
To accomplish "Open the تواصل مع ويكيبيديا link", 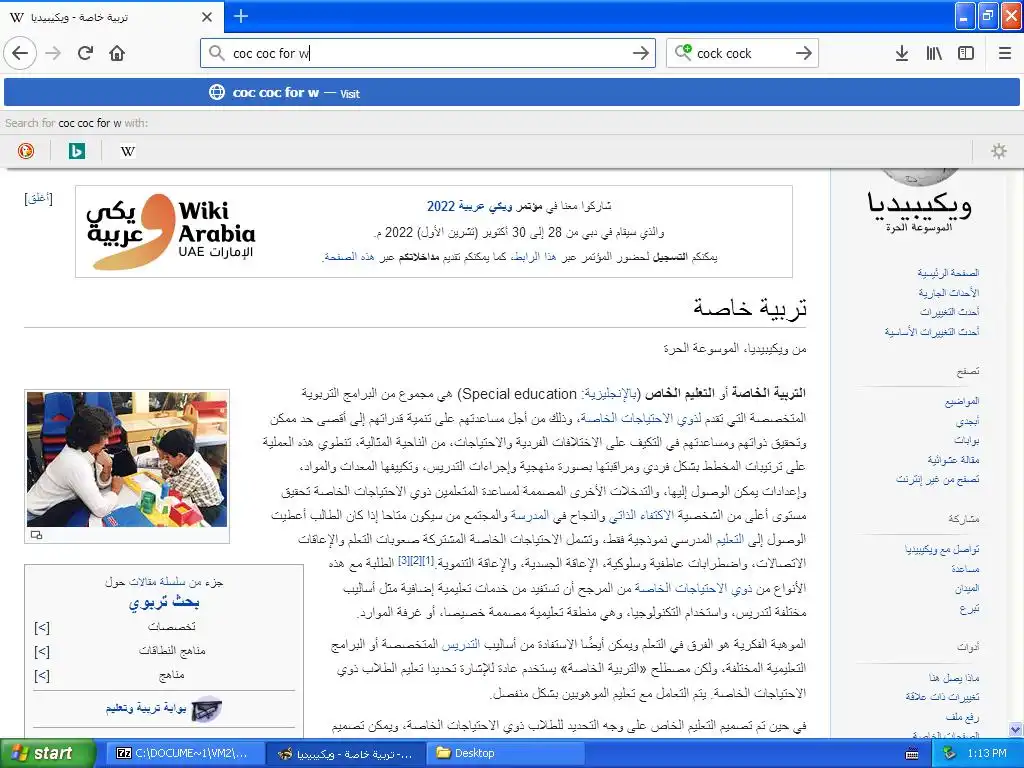I will point(942,550).
